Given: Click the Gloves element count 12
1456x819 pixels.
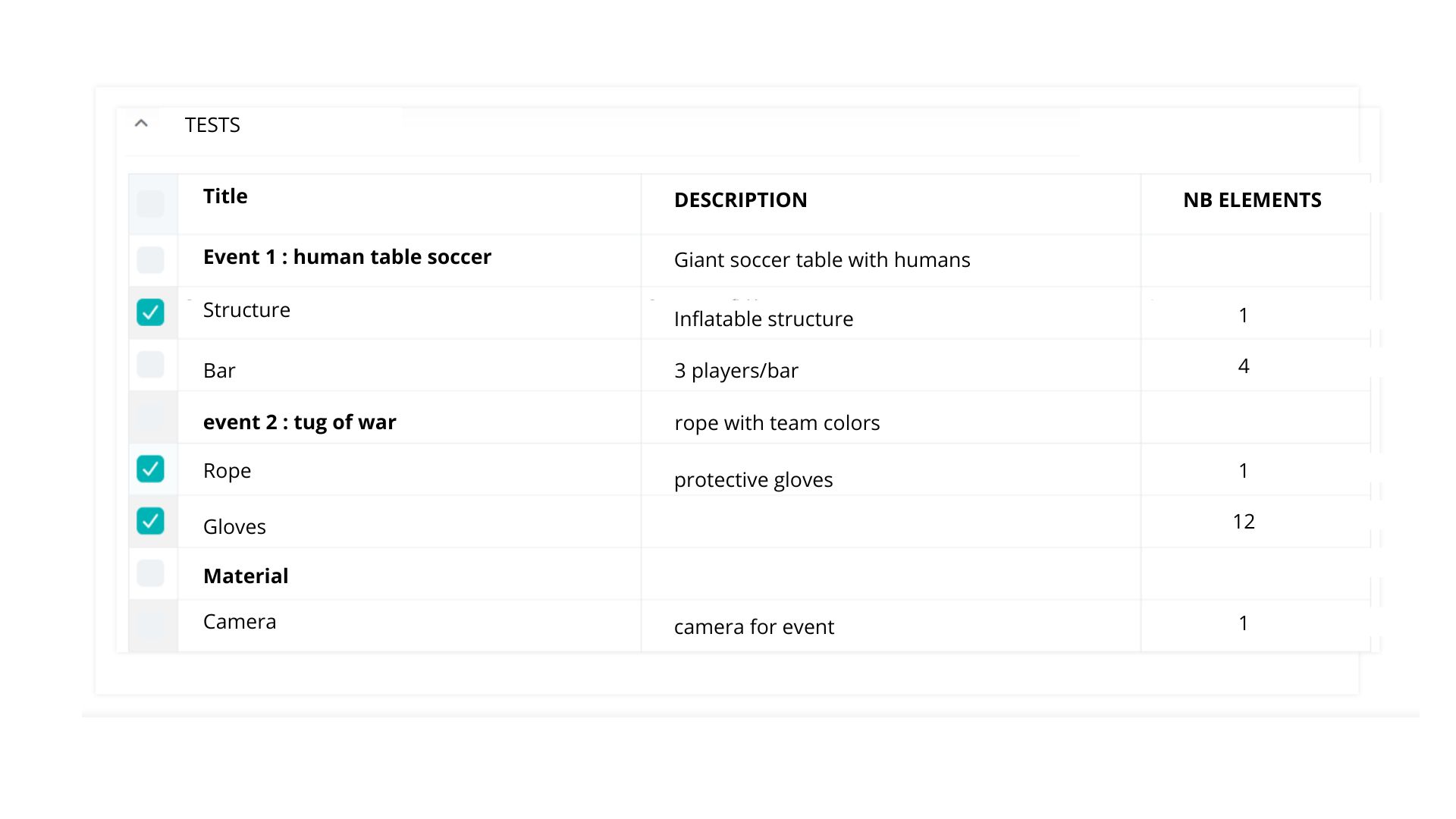Looking at the screenshot, I should (x=1244, y=522).
